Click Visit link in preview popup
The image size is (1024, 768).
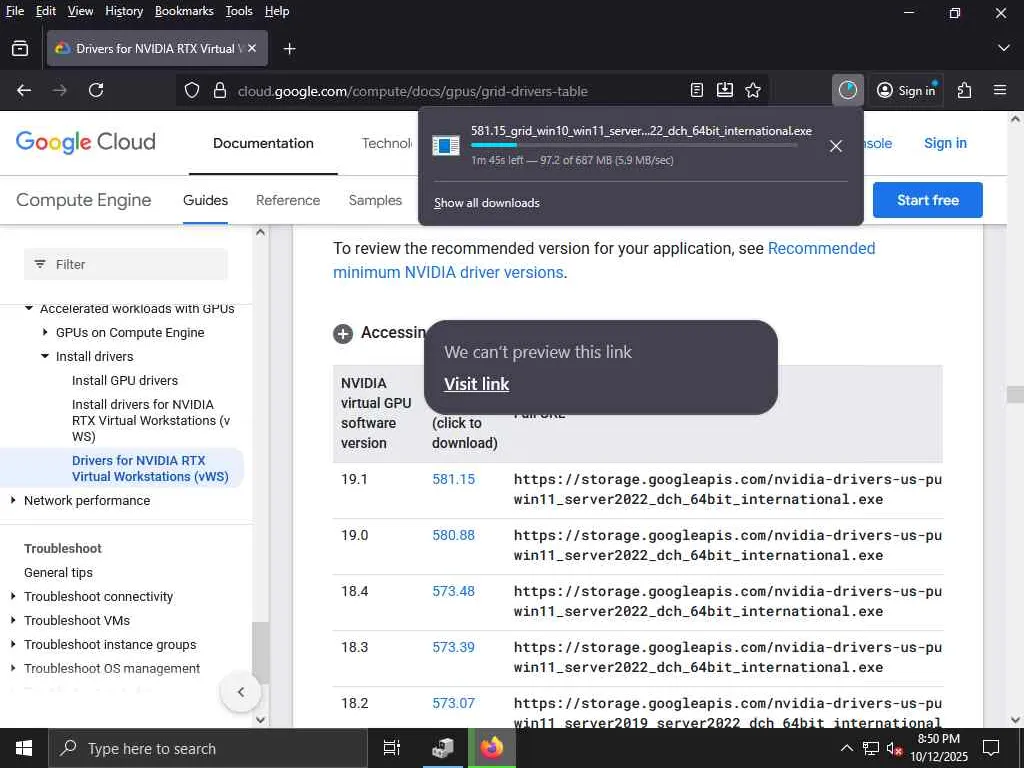coord(477,384)
